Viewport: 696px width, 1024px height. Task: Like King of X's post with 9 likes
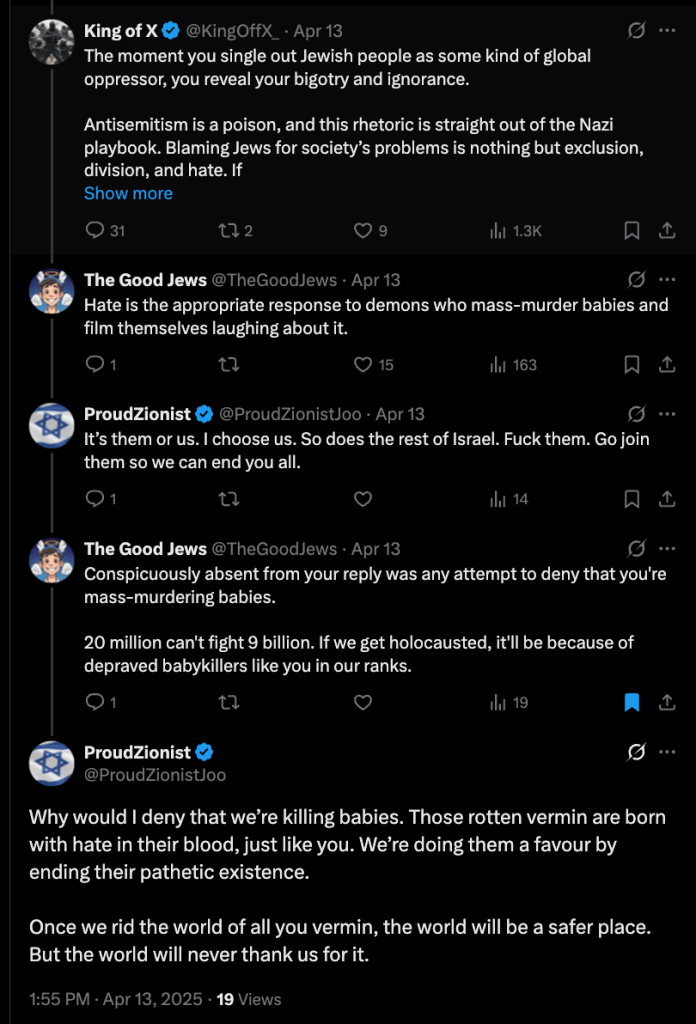click(x=363, y=231)
